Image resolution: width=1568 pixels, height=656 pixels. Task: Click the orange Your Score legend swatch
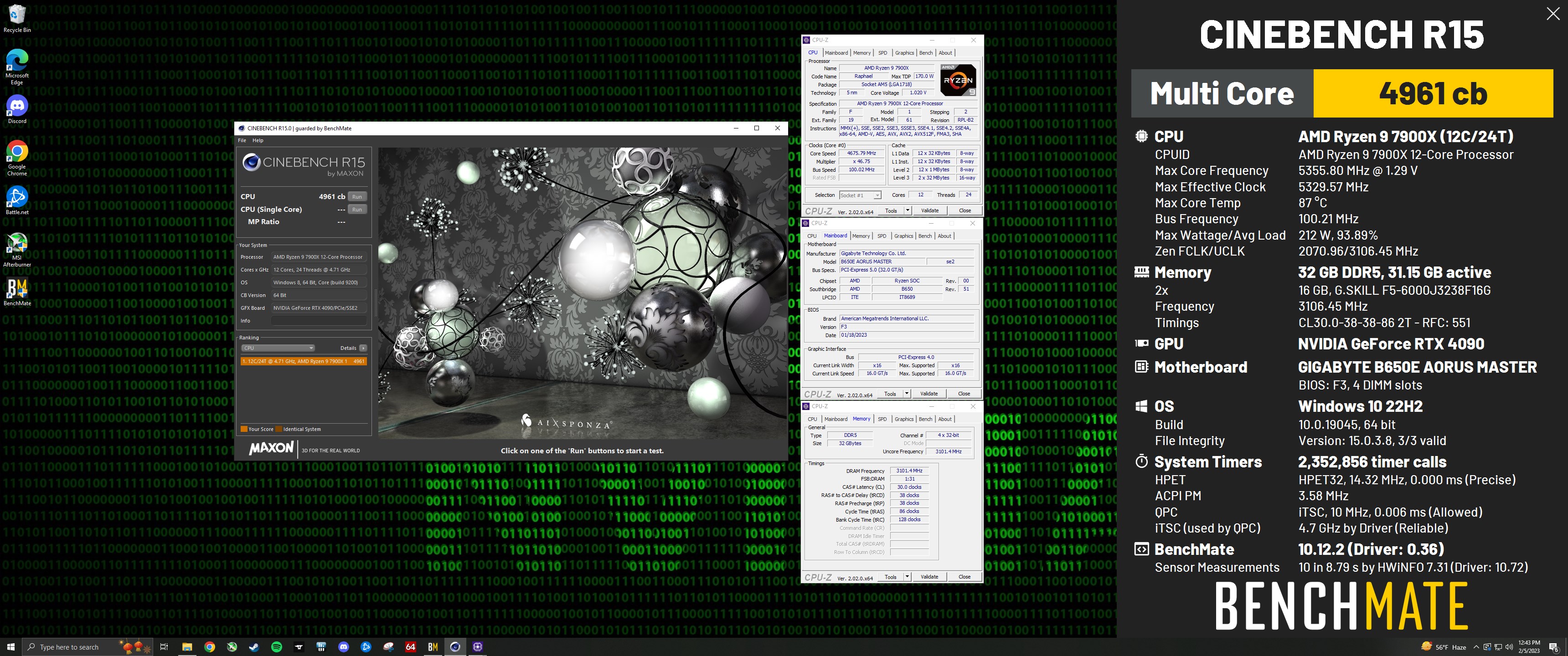[244, 430]
